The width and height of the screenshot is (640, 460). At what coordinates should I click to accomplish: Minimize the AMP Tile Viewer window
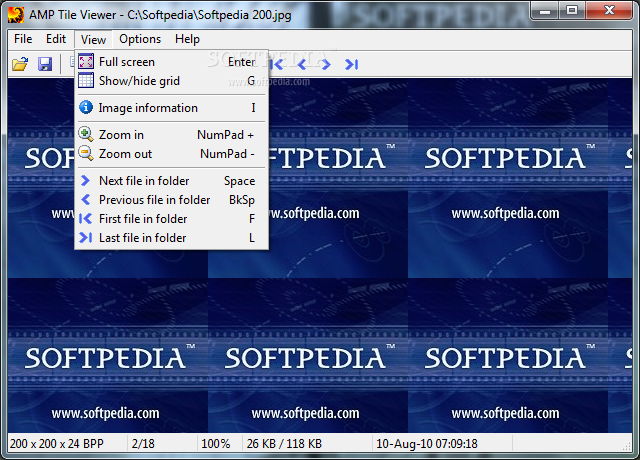point(545,11)
